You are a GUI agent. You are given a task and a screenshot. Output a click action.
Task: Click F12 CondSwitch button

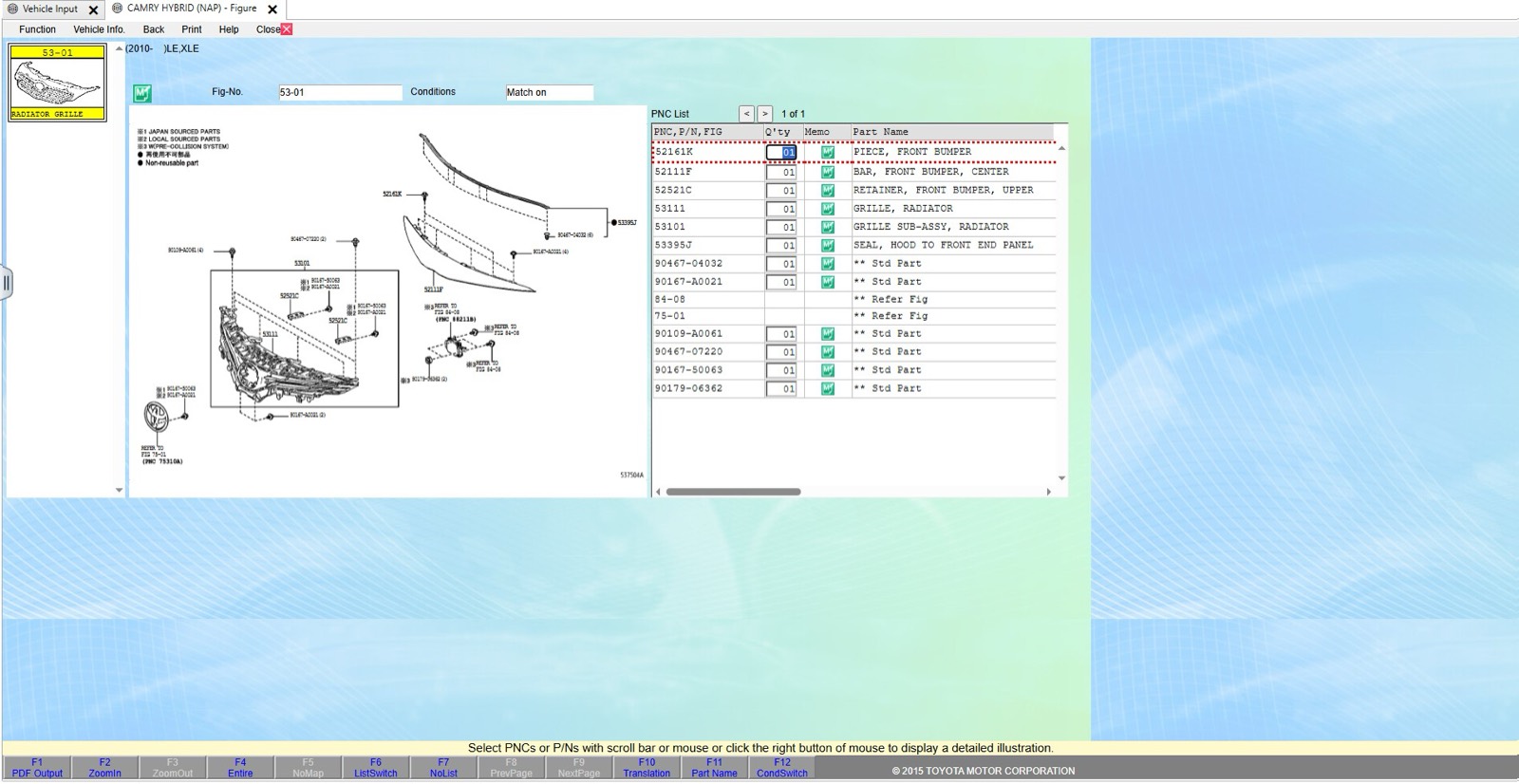point(782,768)
